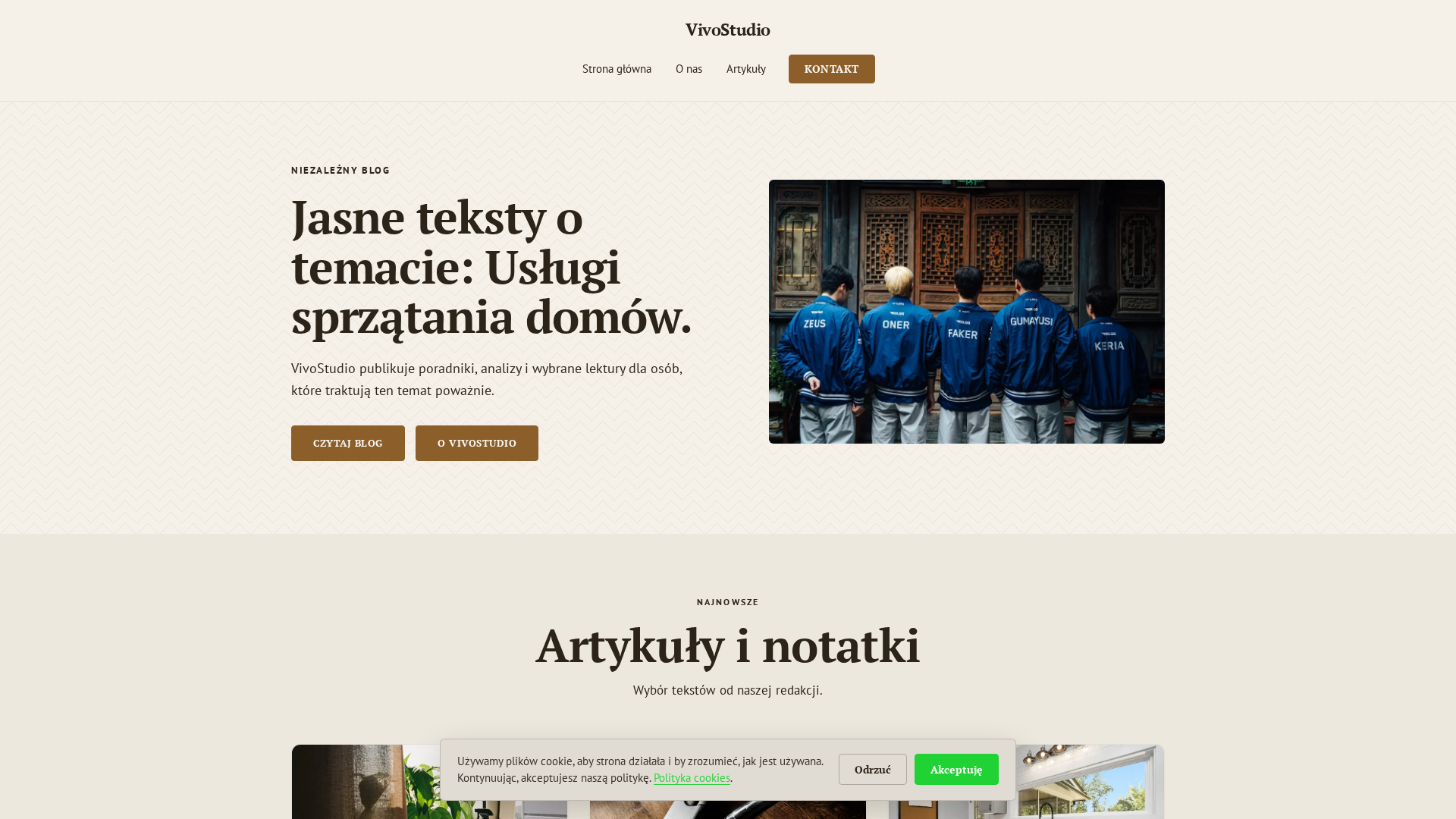Accept cookies with the Akceptuję button
The image size is (1456, 819).
click(956, 769)
